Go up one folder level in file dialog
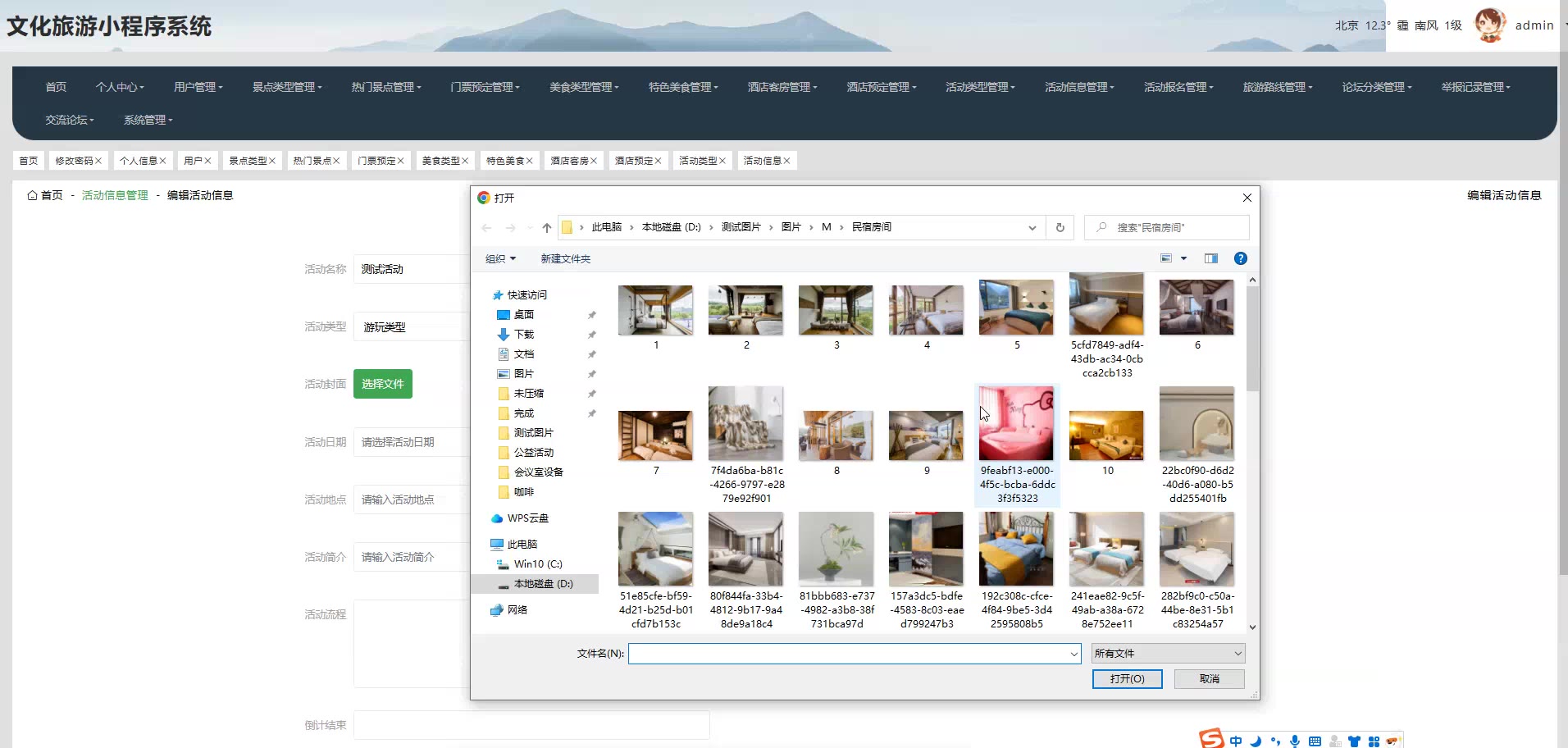The image size is (1568, 748). (547, 228)
